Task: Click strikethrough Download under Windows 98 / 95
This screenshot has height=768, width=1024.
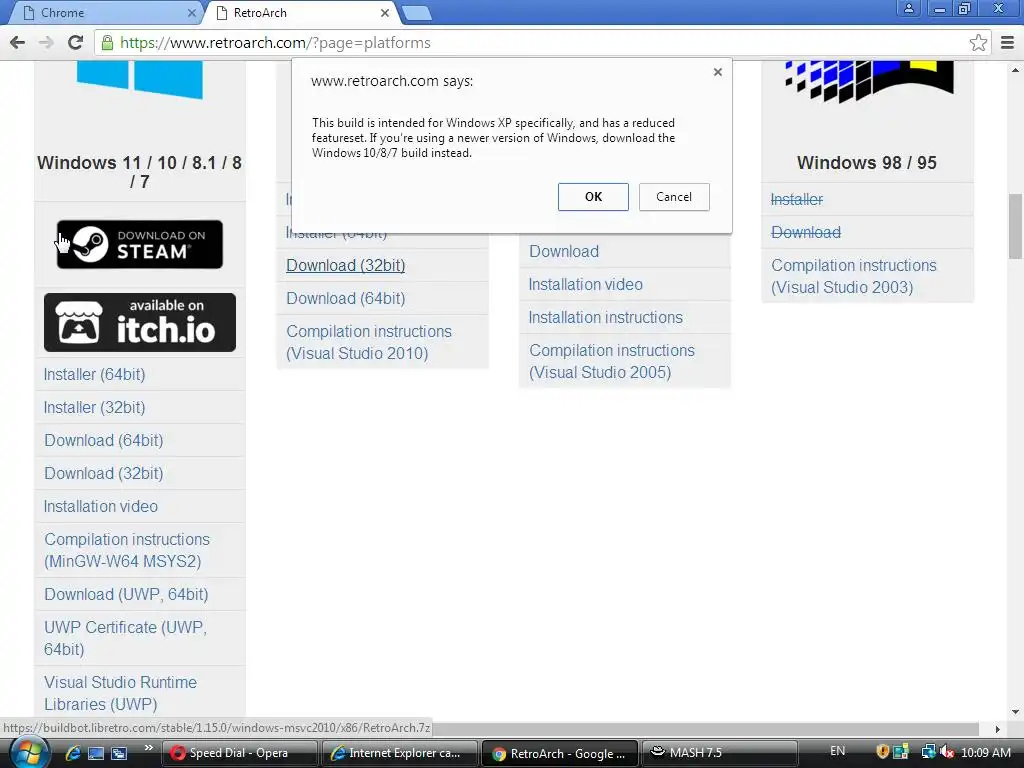Action: coord(806,232)
